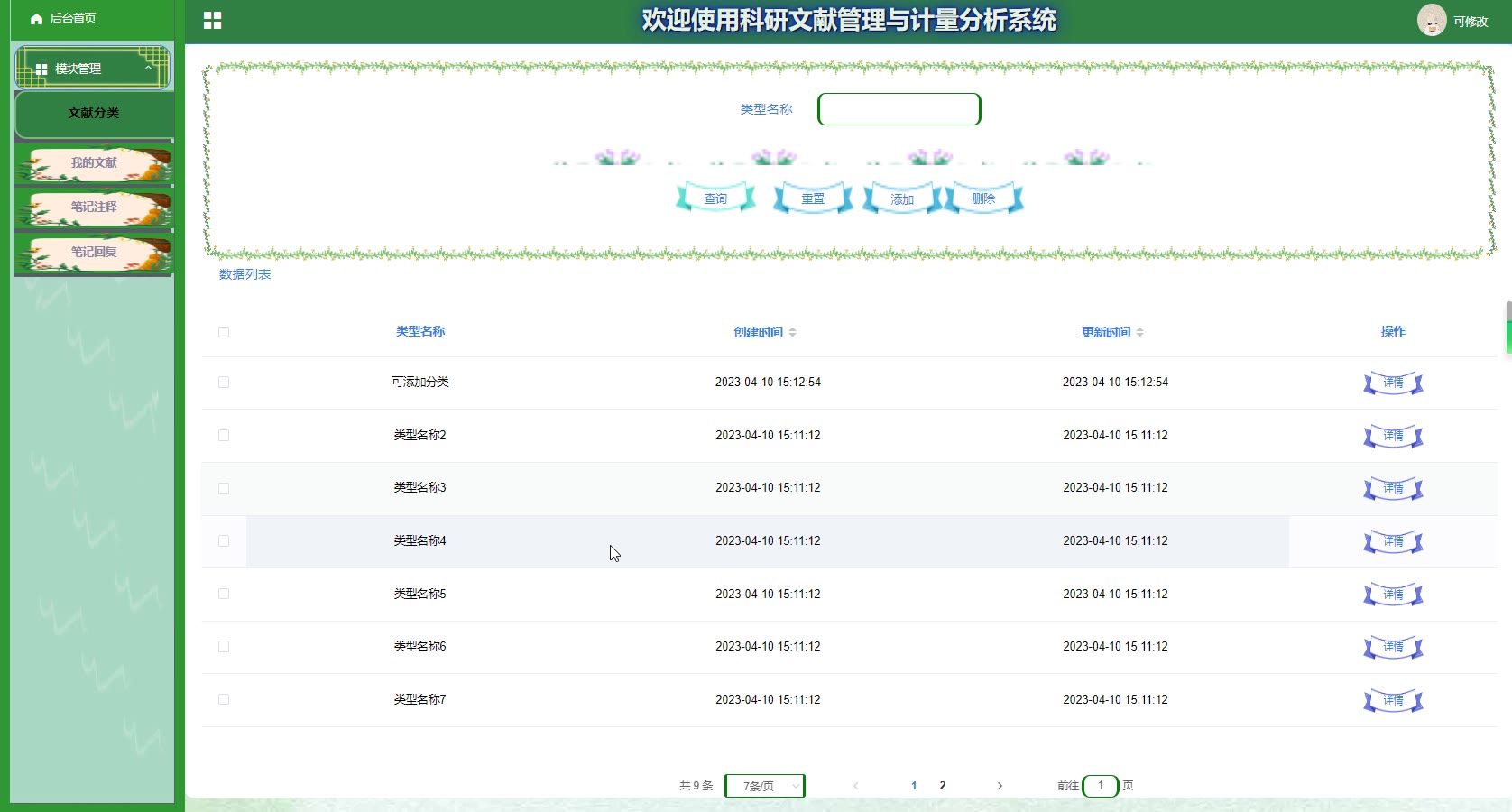
Task: Check the 类型名称2 row checkbox
Action: 224,435
